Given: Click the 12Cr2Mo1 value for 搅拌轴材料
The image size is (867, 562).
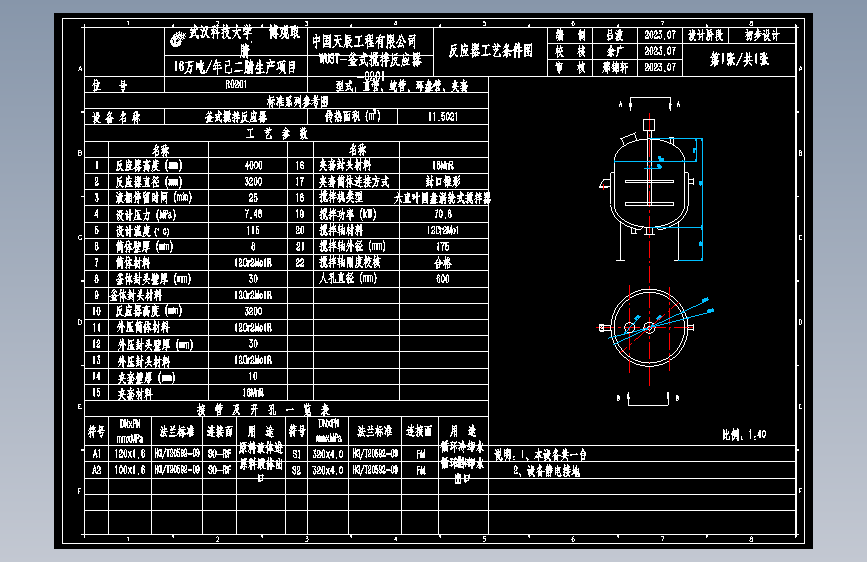Looking at the screenshot, I should point(443,230).
